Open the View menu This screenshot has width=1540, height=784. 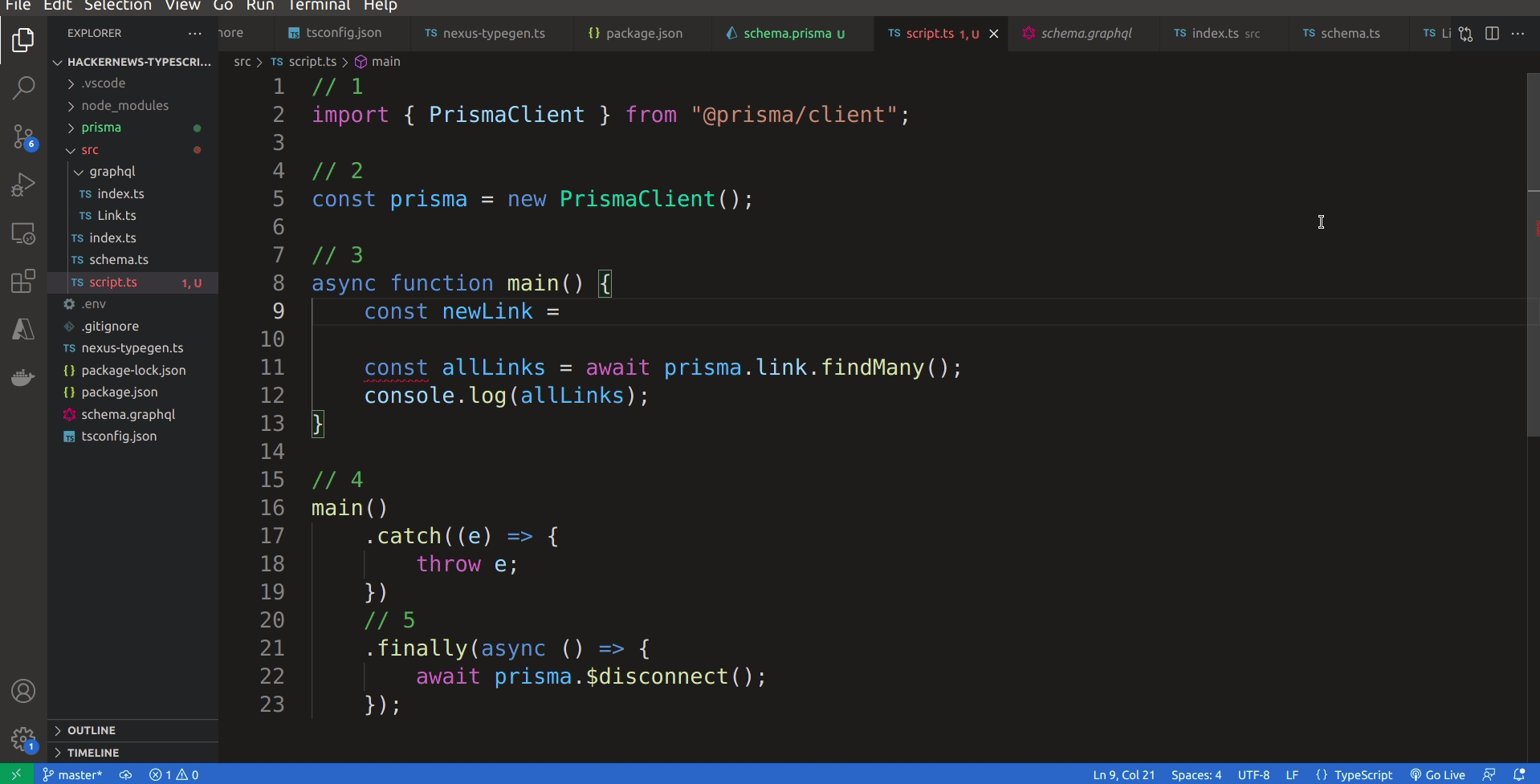[183, 6]
